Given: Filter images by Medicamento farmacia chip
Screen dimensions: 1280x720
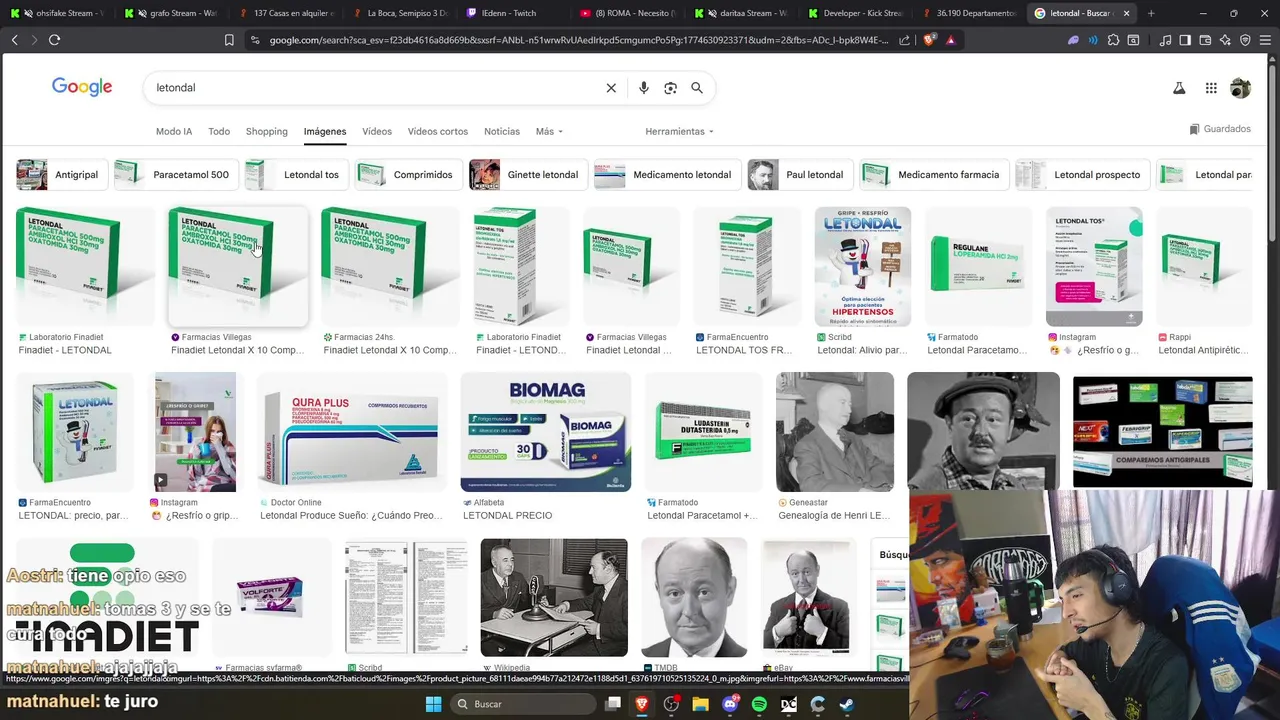Looking at the screenshot, I should tap(934, 174).
